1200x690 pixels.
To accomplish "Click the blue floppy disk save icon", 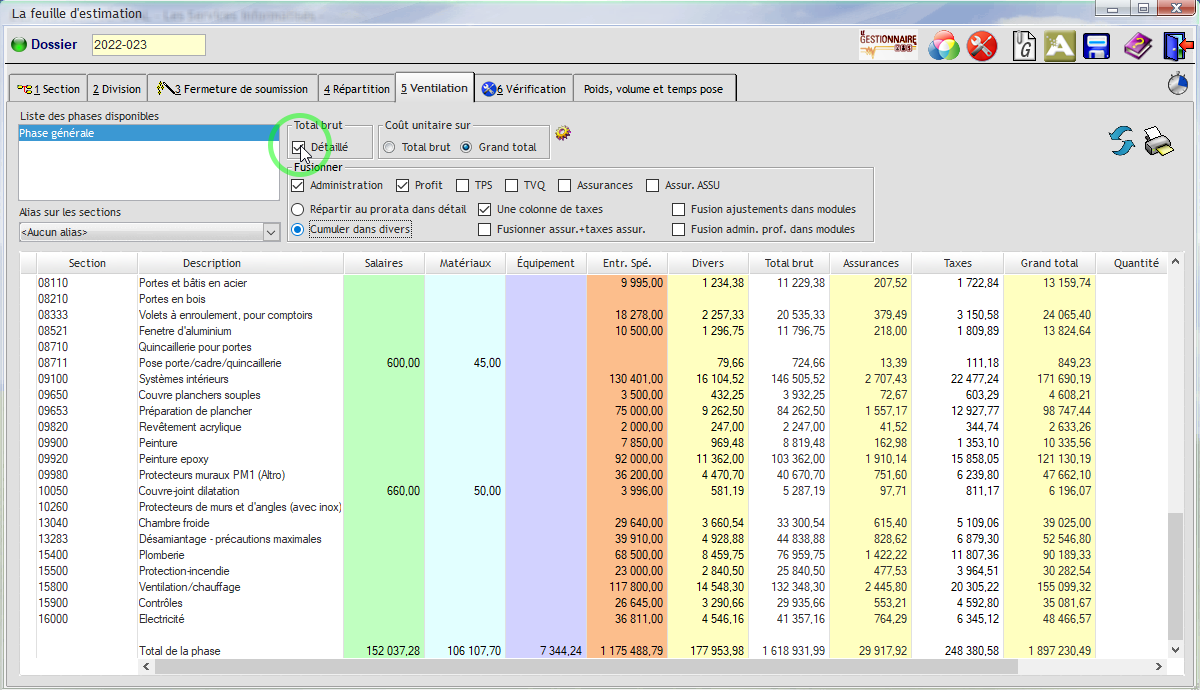I will pos(1098,46).
